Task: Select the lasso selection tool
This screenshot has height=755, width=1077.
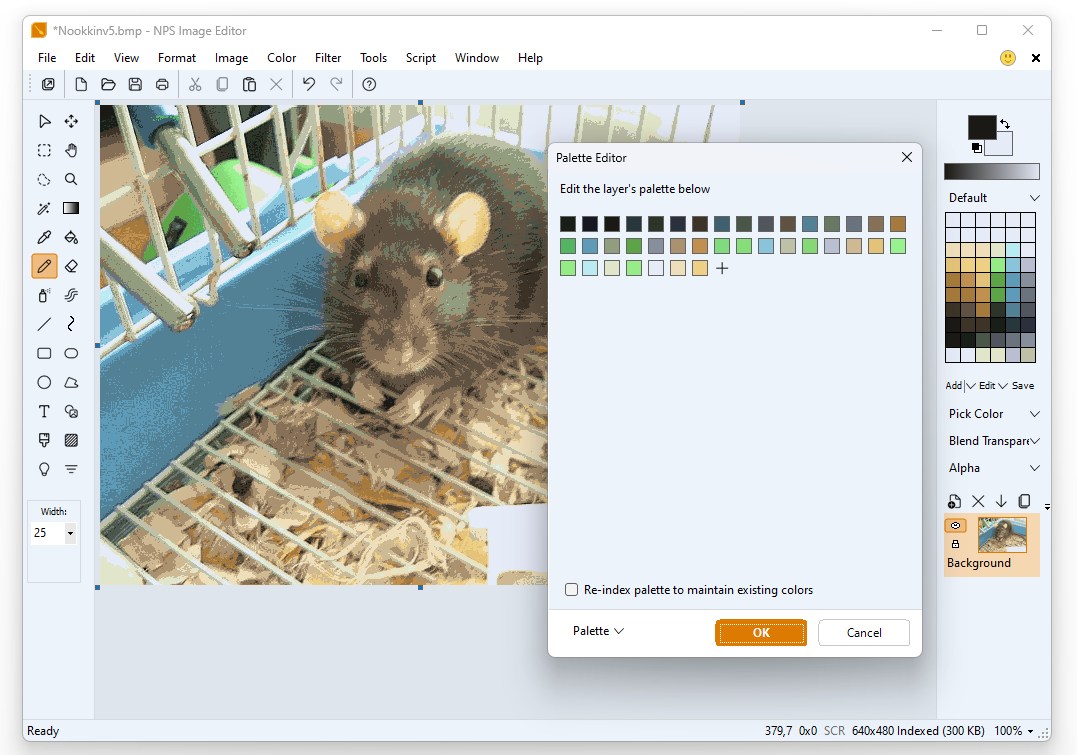Action: (45, 179)
